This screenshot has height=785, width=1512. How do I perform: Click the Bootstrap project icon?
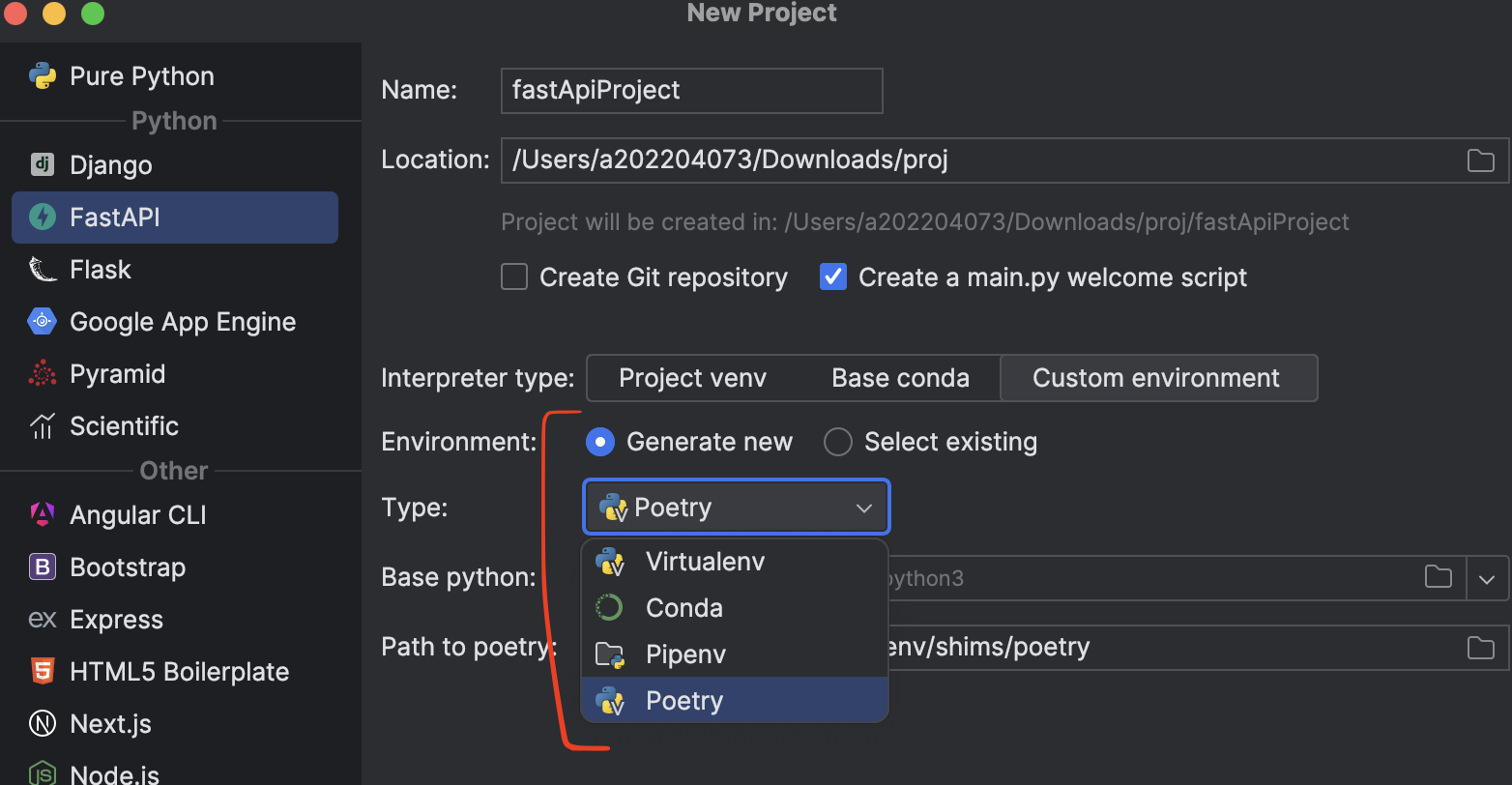tap(43, 567)
